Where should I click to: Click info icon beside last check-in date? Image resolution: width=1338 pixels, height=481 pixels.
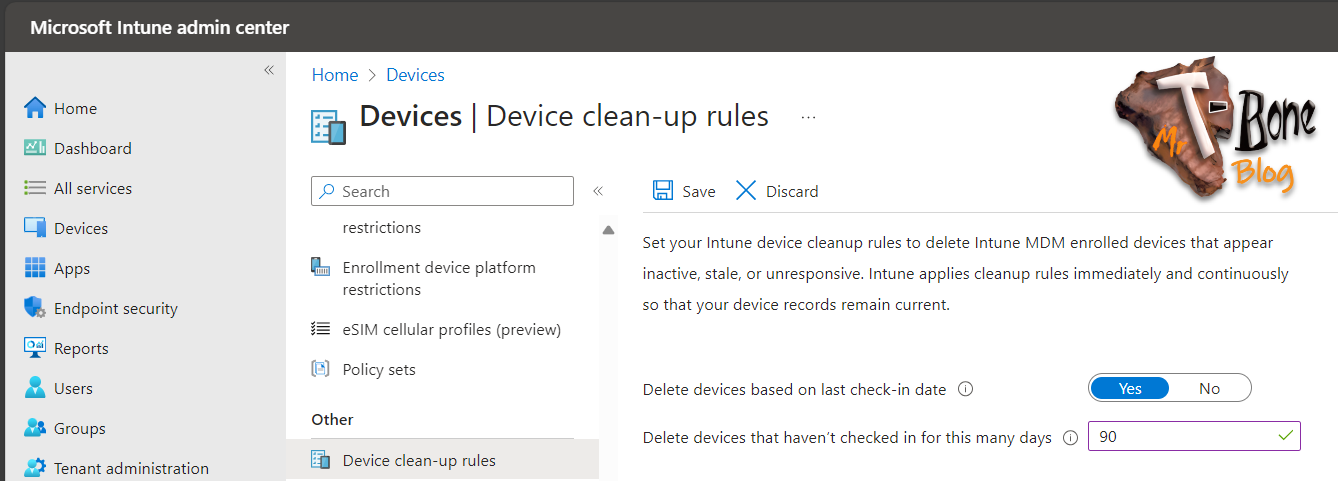[x=965, y=389]
